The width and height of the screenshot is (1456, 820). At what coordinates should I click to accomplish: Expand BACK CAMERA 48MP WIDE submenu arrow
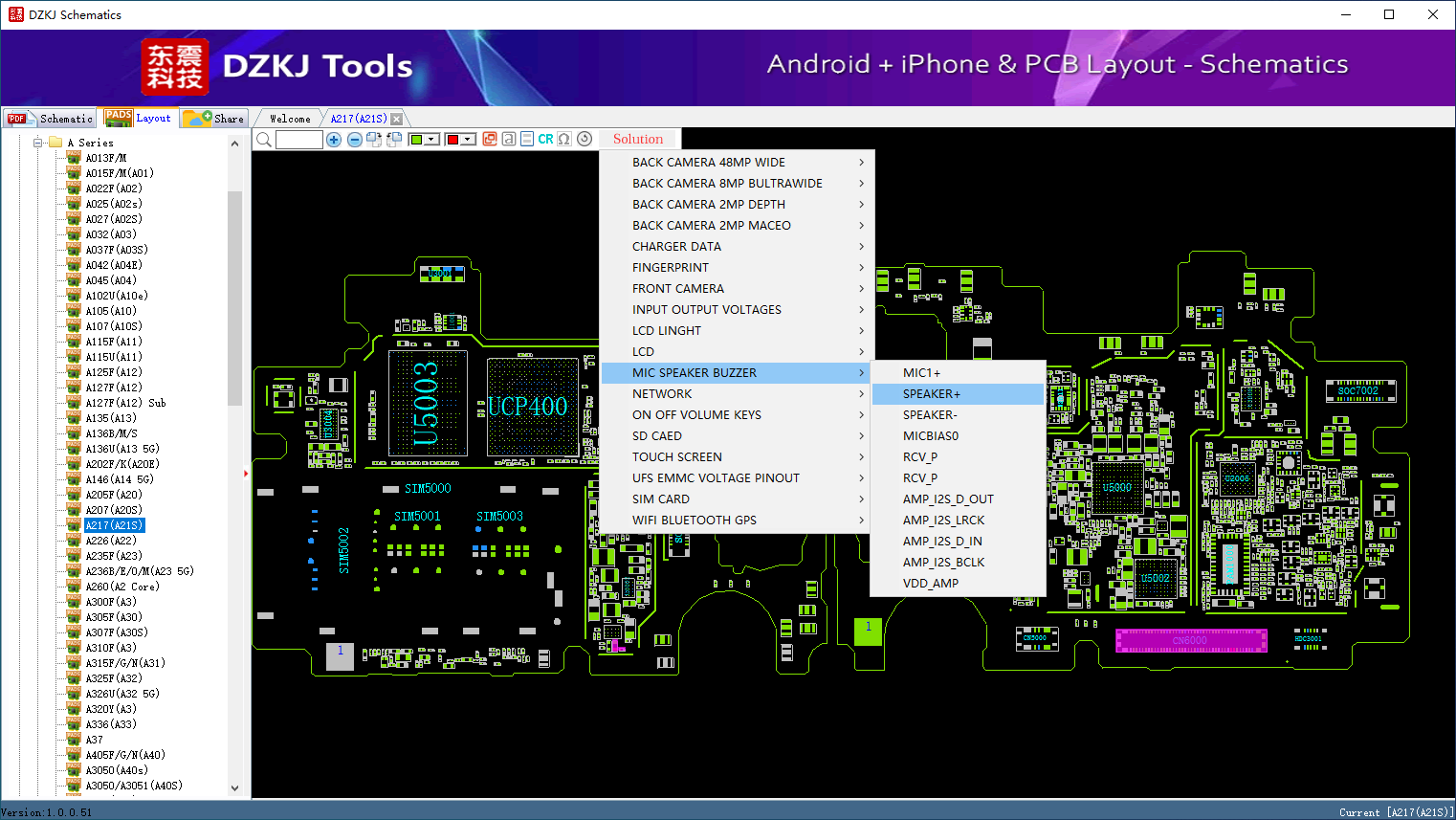tap(861, 163)
